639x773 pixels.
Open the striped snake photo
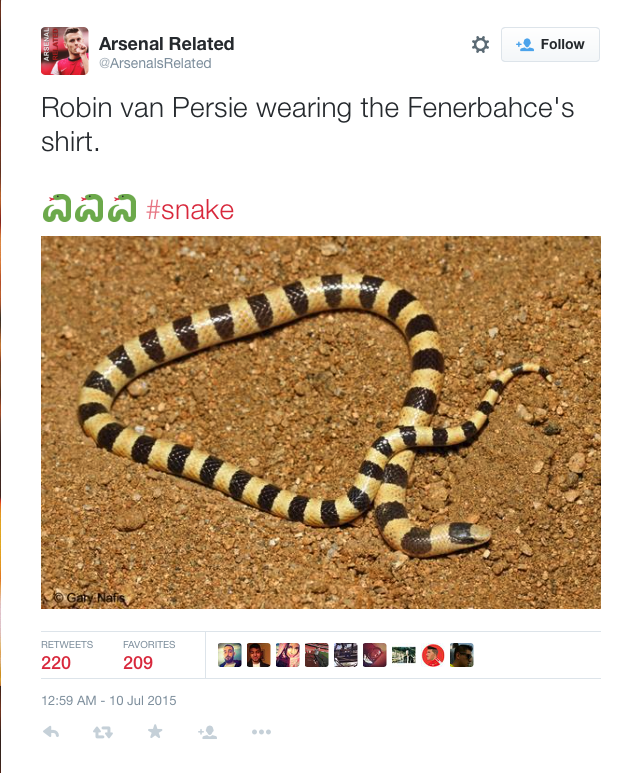[320, 422]
